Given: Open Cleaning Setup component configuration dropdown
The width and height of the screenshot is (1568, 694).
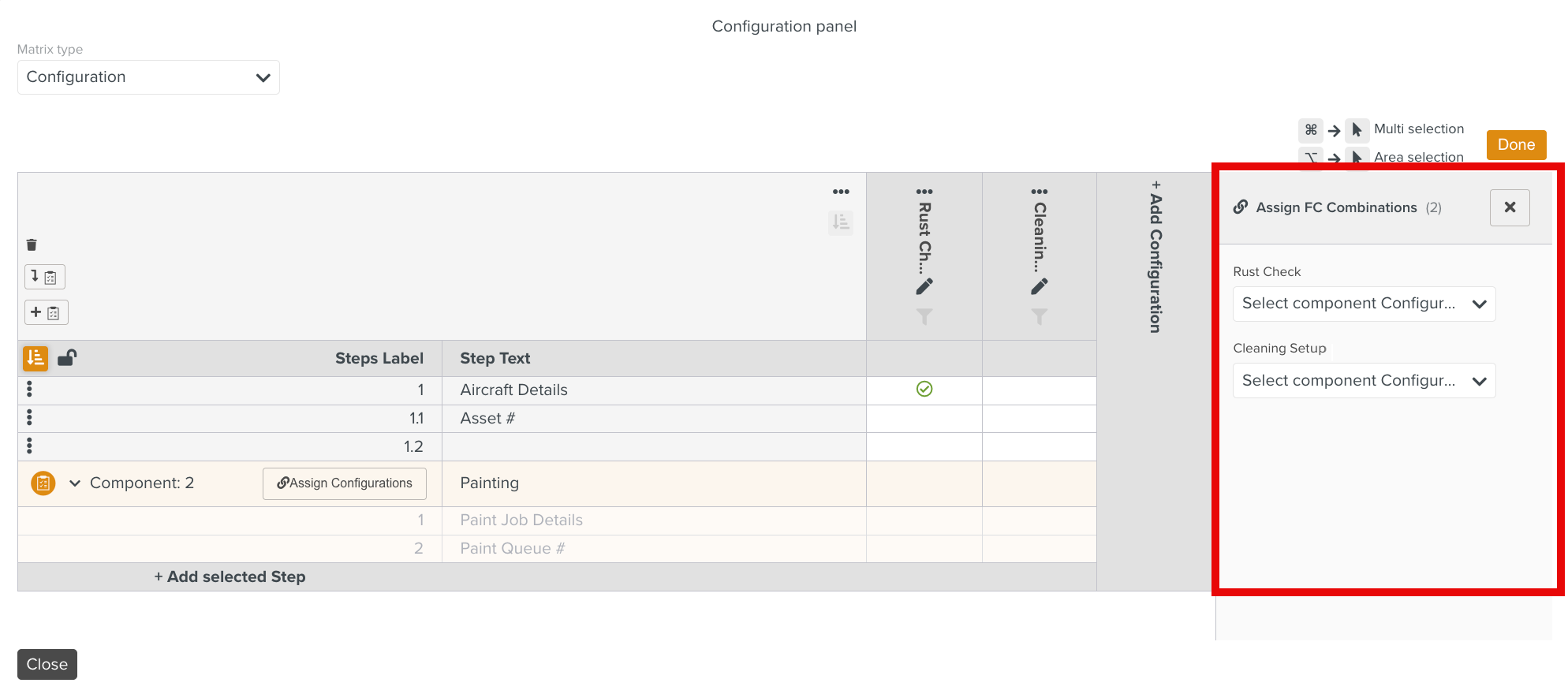Looking at the screenshot, I should [1364, 381].
